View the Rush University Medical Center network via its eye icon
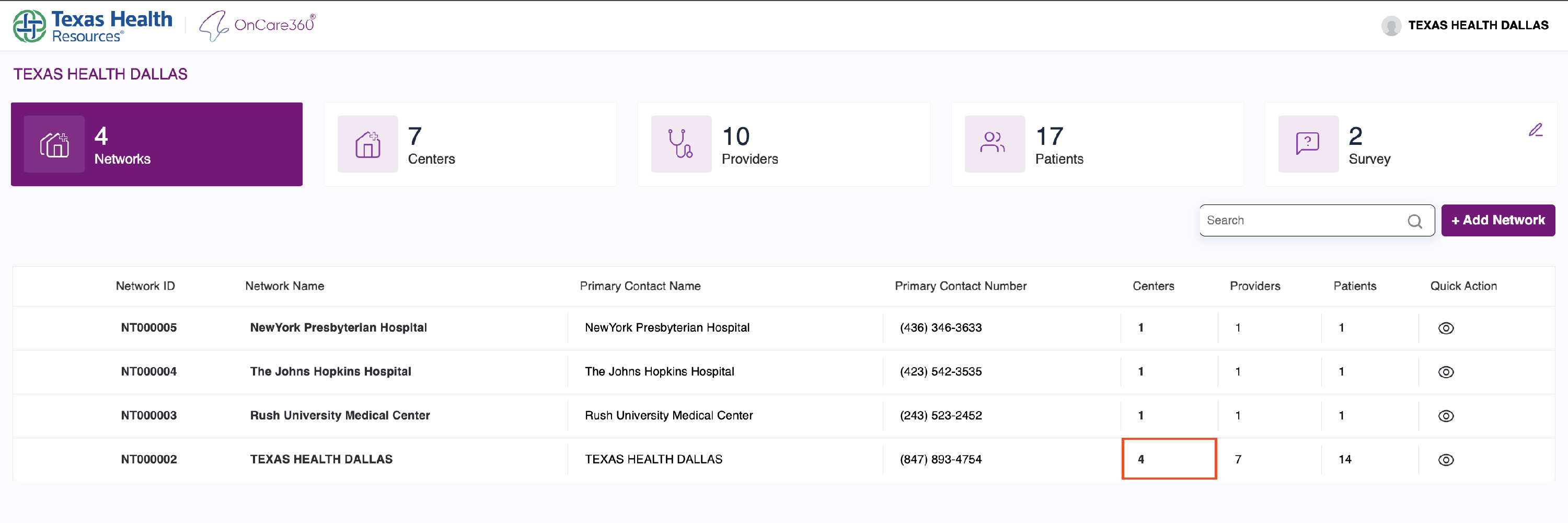 (1446, 416)
